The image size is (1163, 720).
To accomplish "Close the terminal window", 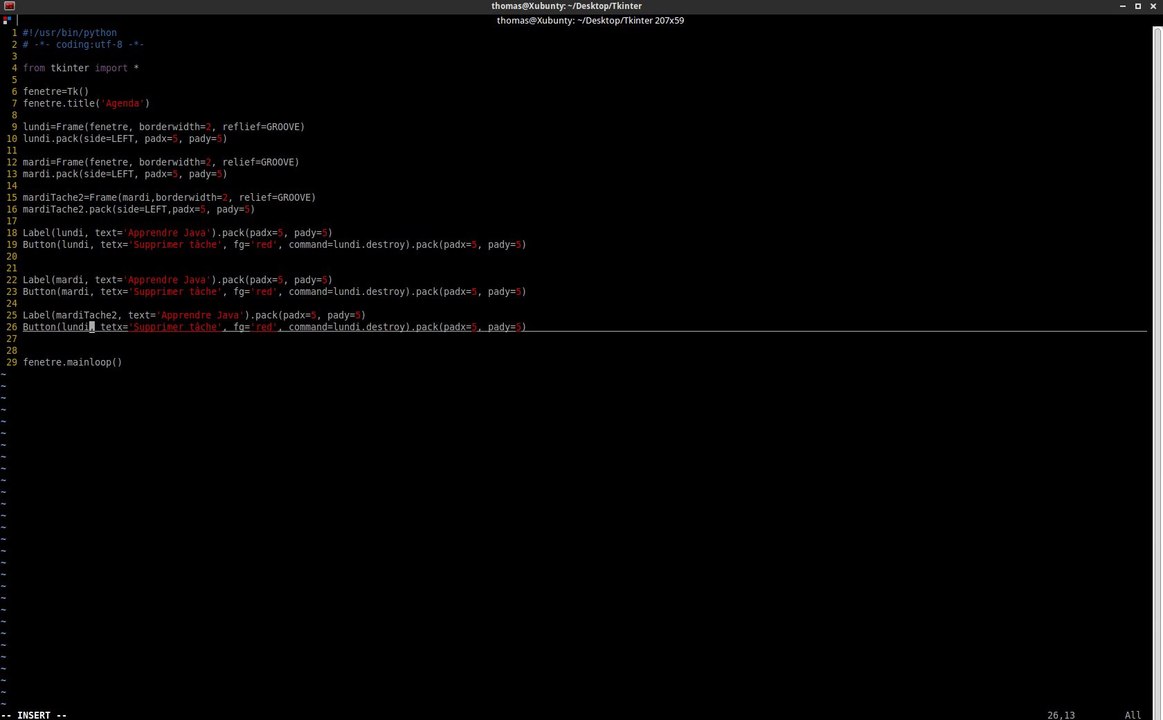I will pyautogui.click(x=1153, y=6).
